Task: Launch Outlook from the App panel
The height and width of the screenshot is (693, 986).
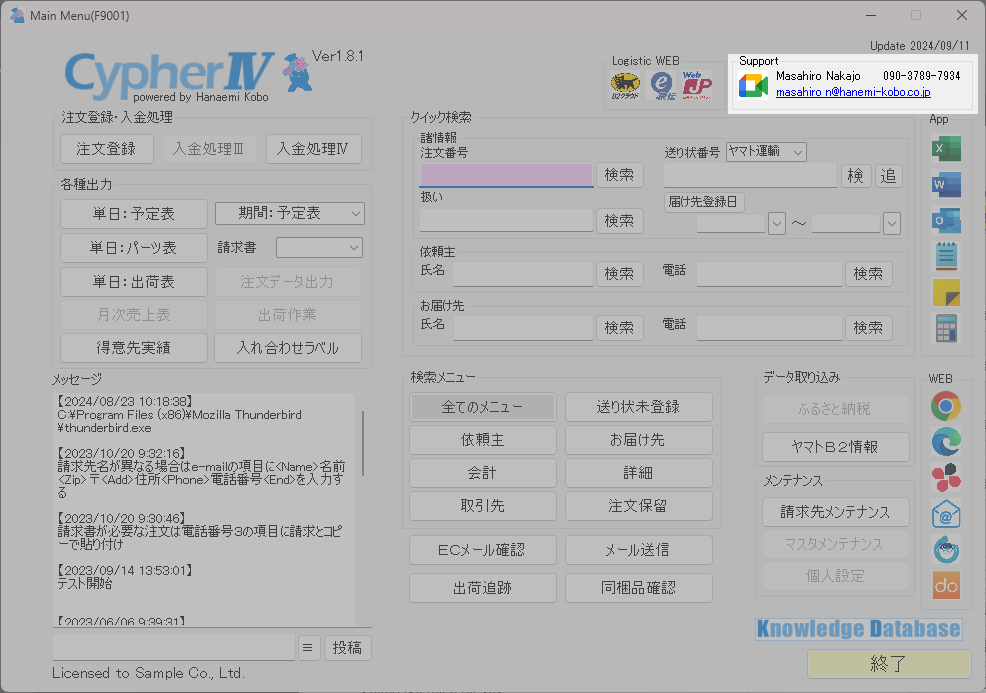Action: point(946,221)
